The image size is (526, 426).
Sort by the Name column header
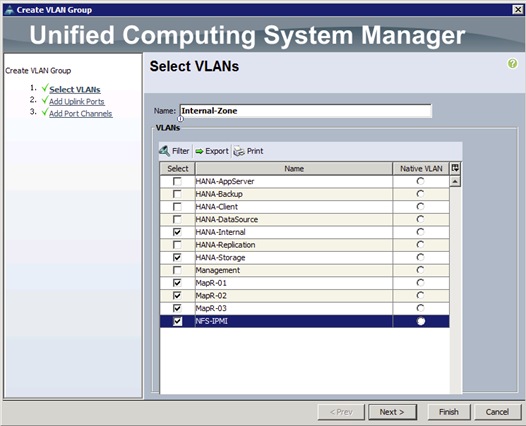click(294, 169)
